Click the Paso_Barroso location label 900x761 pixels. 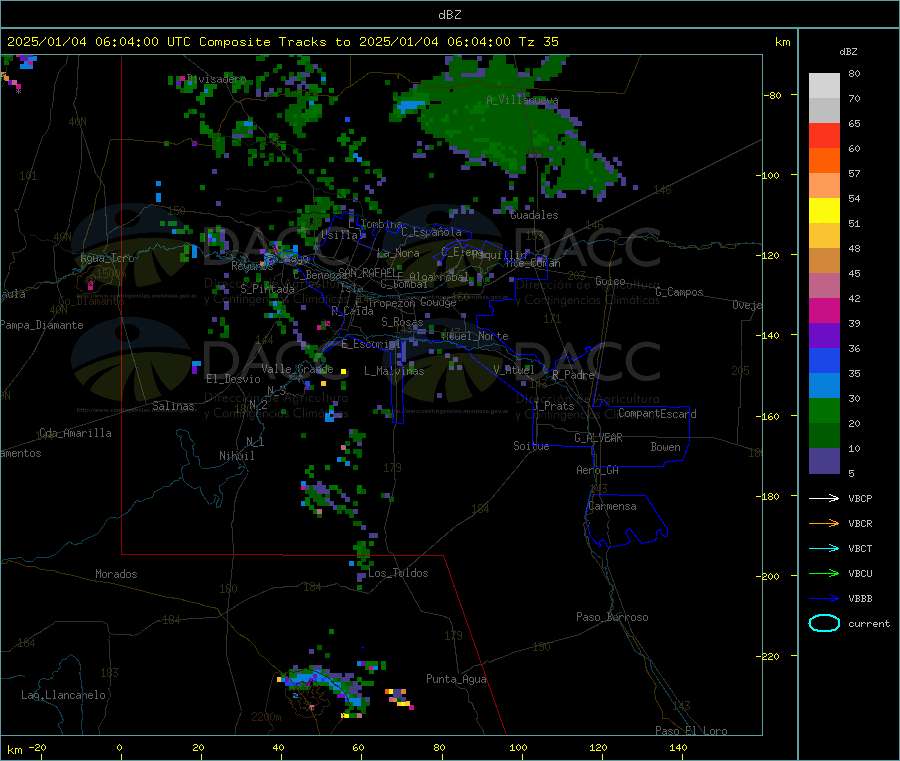tap(612, 617)
